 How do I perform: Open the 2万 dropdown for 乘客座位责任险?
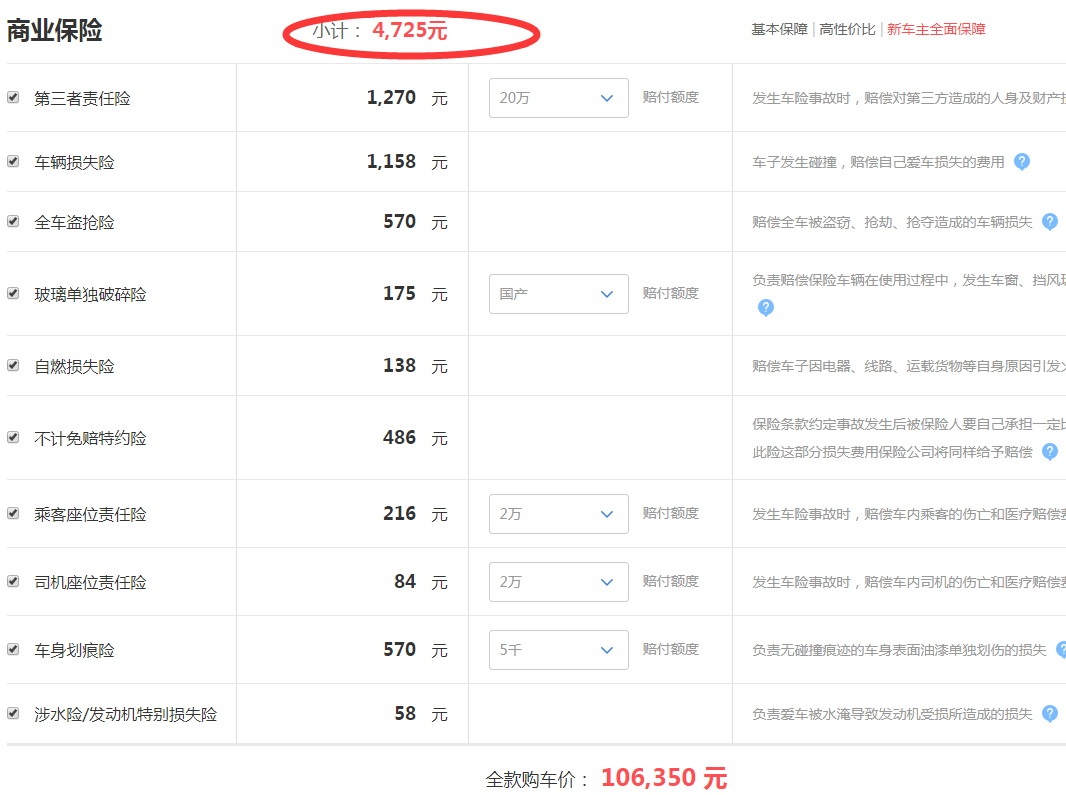tap(558, 513)
